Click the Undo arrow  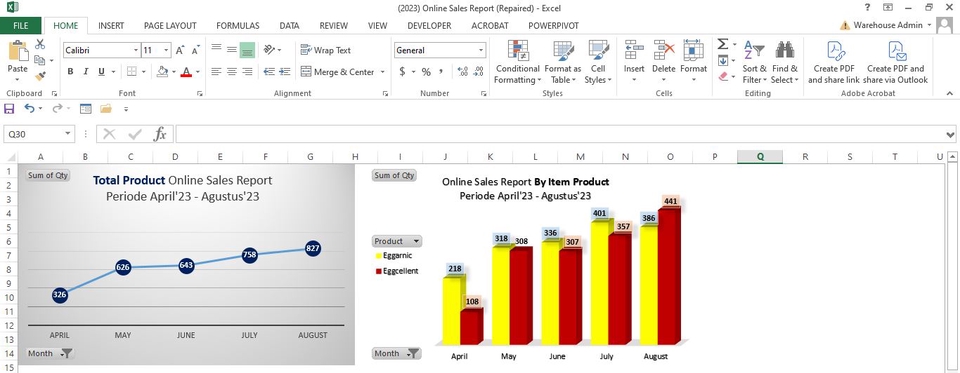click(29, 108)
